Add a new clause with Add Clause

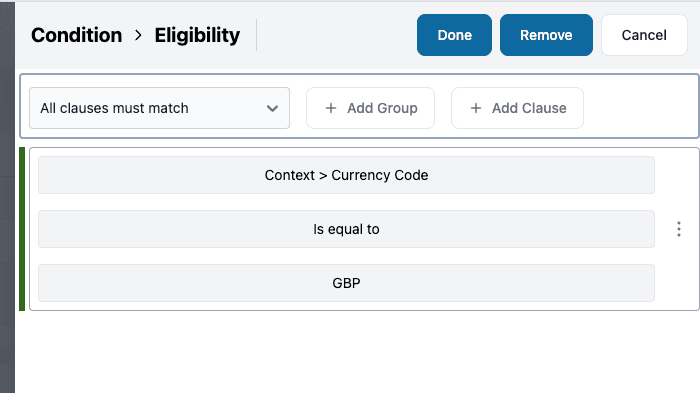pos(517,108)
